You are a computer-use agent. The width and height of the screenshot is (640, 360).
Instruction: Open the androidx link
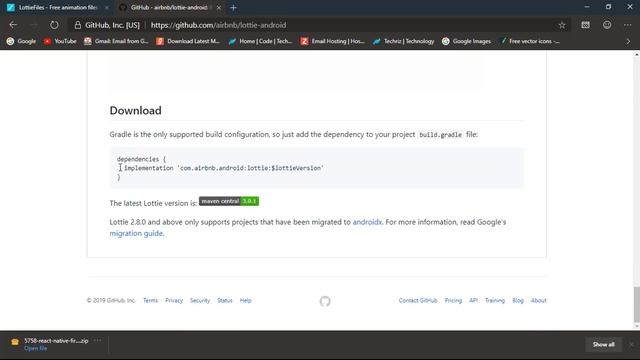point(367,222)
